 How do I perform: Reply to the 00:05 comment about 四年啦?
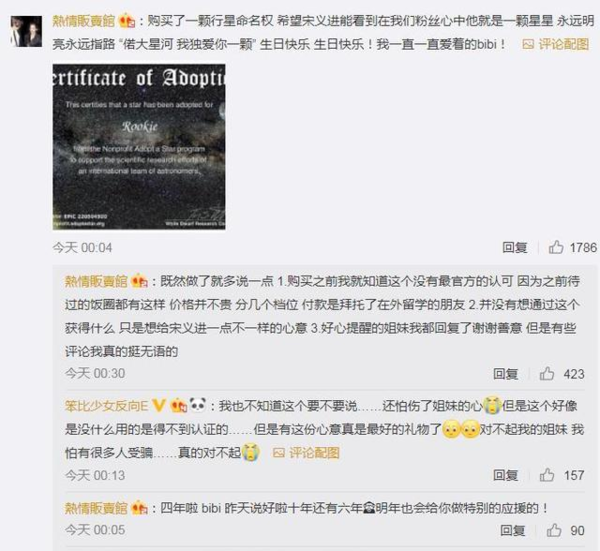(512, 530)
